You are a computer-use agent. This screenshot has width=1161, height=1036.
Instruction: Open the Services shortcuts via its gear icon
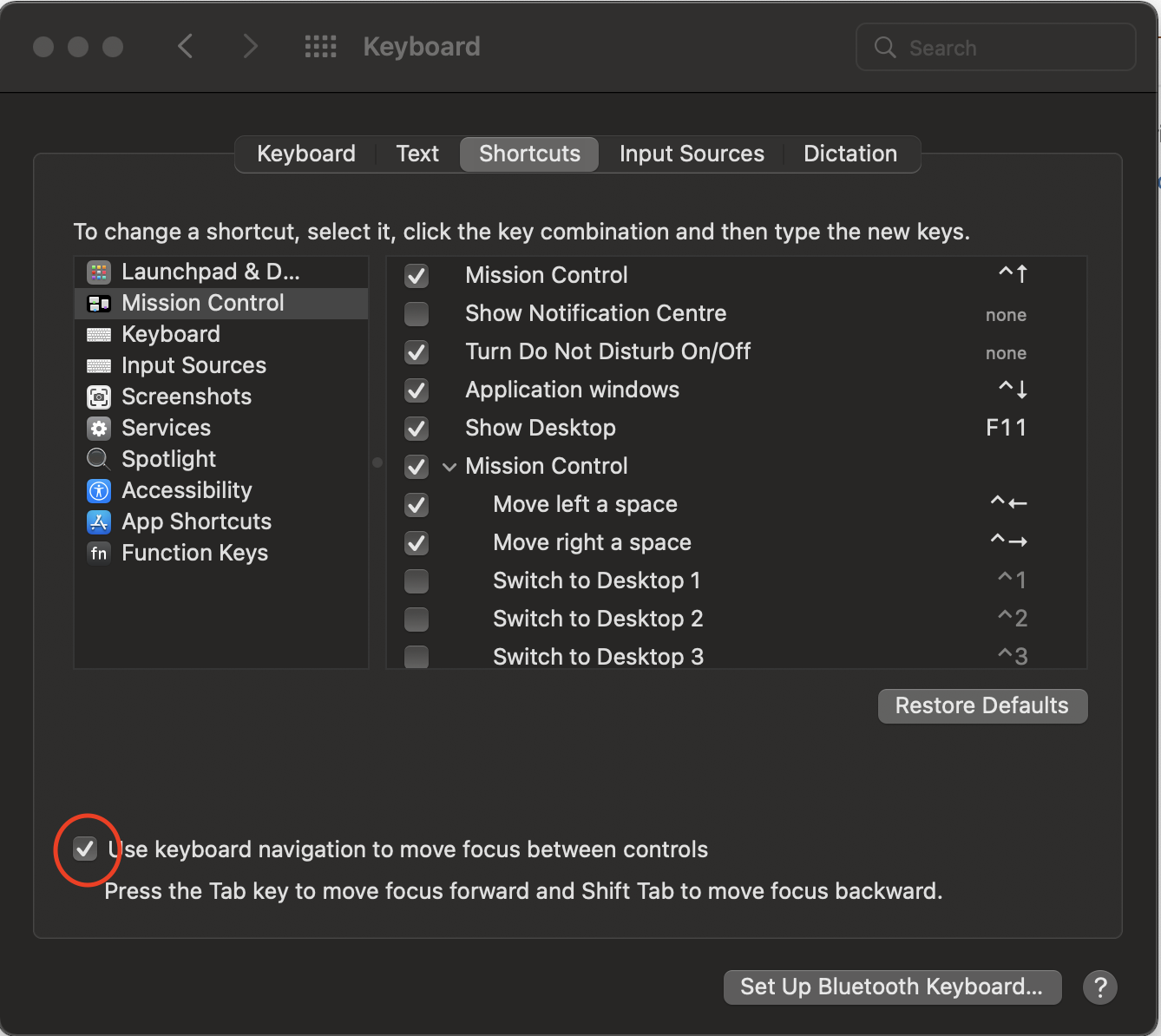[x=99, y=428]
